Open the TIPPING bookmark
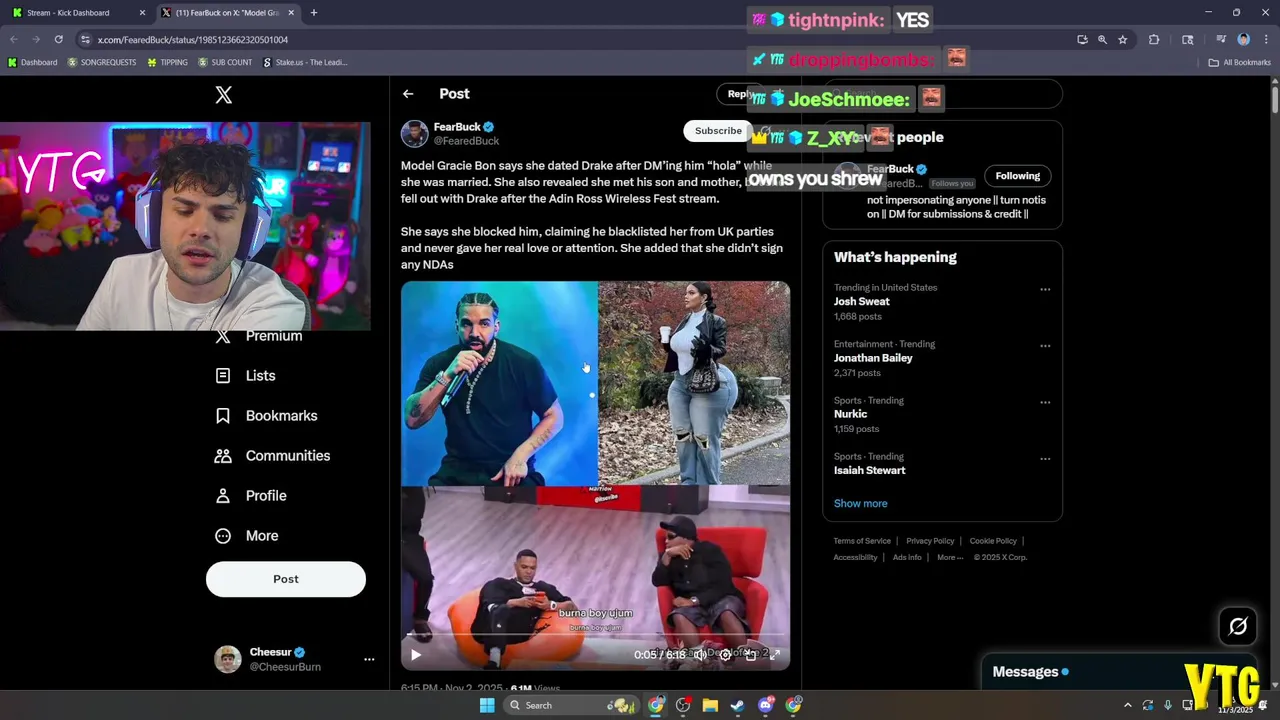The width and height of the screenshot is (1280, 720). coord(167,62)
